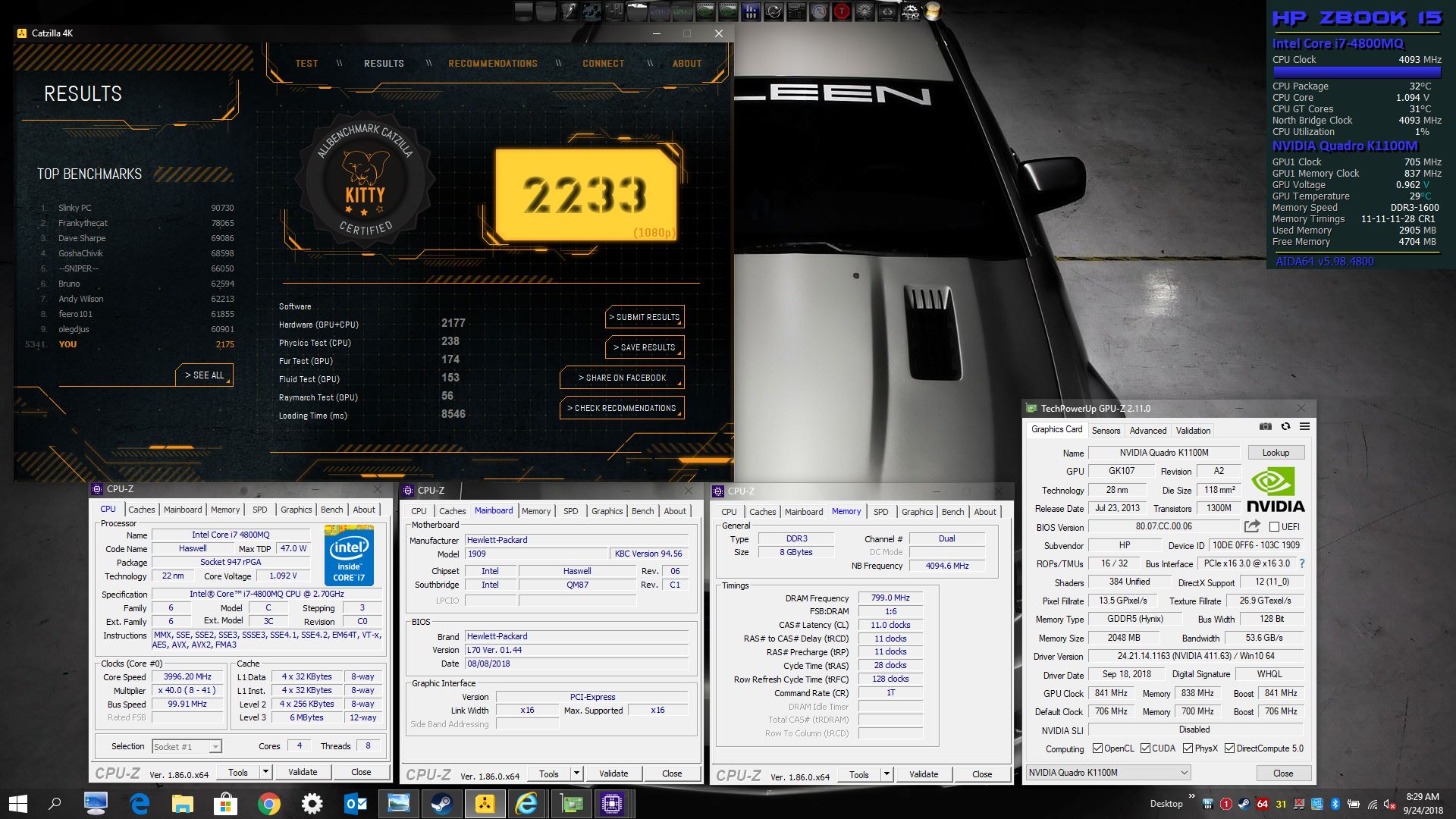This screenshot has width=1456, height=819.
Task: Click the SUBMIT RESULTS button
Action: coord(645,317)
